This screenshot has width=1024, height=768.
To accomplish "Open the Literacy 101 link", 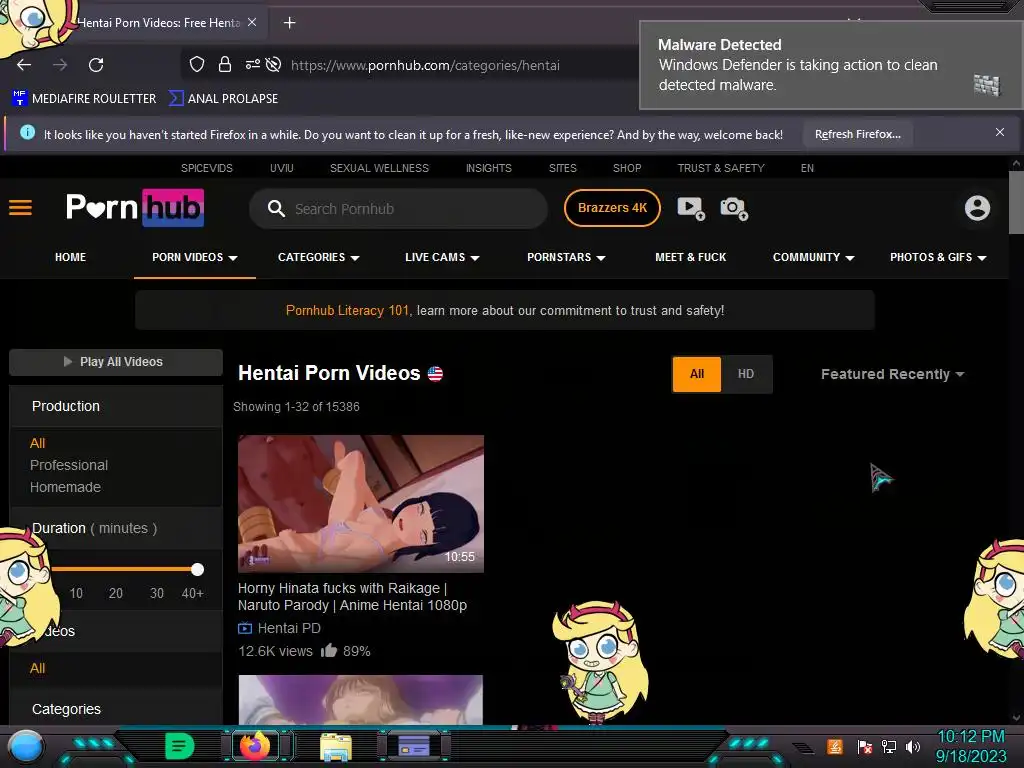I will (347, 310).
